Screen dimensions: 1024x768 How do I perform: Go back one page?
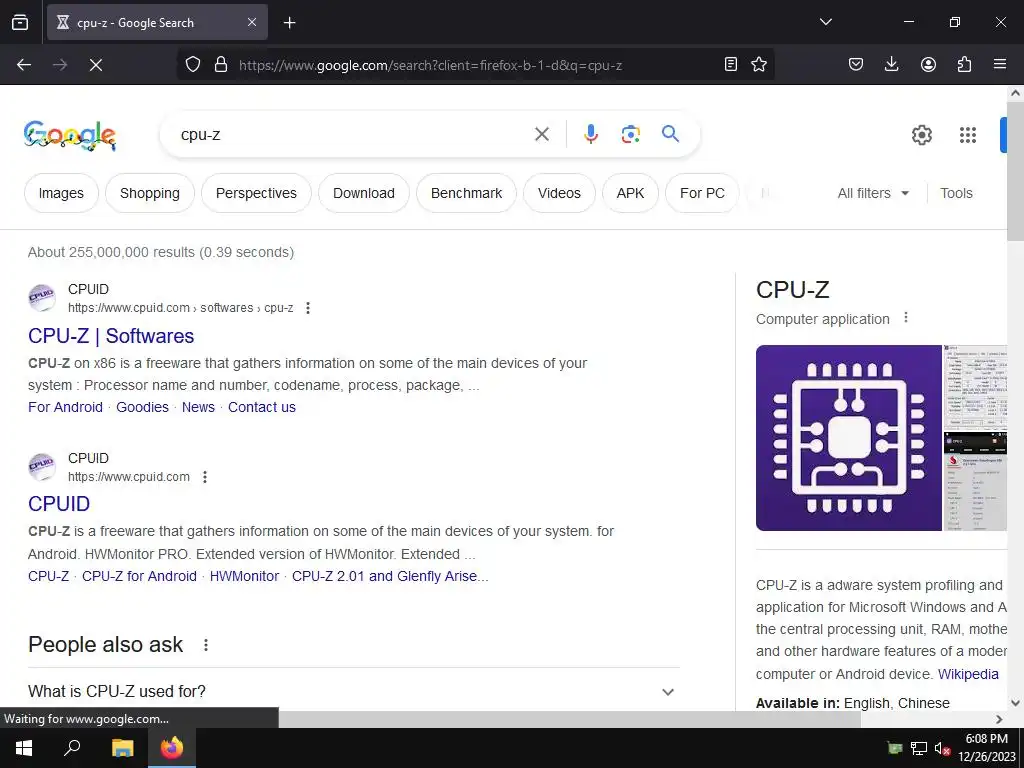tap(24, 65)
